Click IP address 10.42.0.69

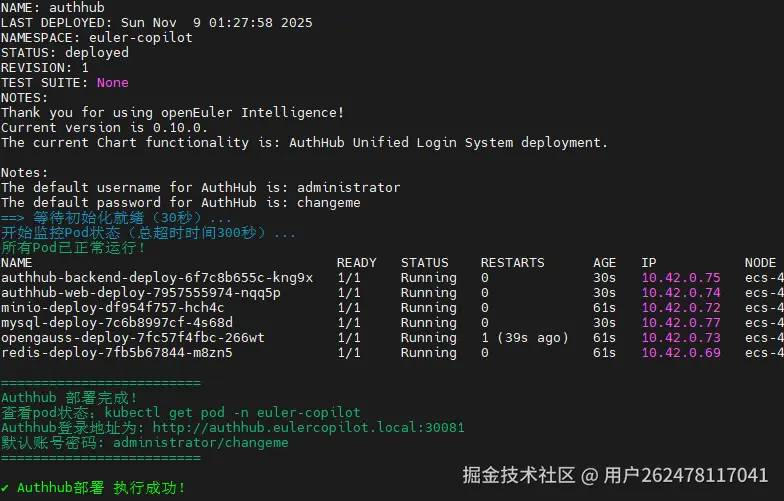click(681, 353)
